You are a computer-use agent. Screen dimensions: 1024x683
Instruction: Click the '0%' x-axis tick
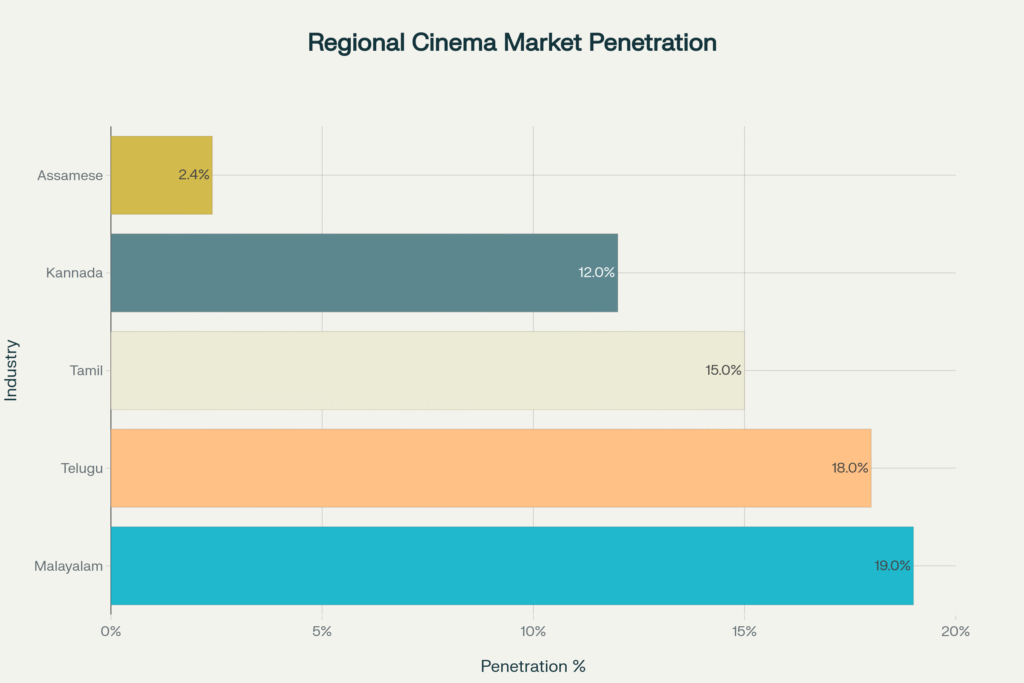[x=111, y=631]
